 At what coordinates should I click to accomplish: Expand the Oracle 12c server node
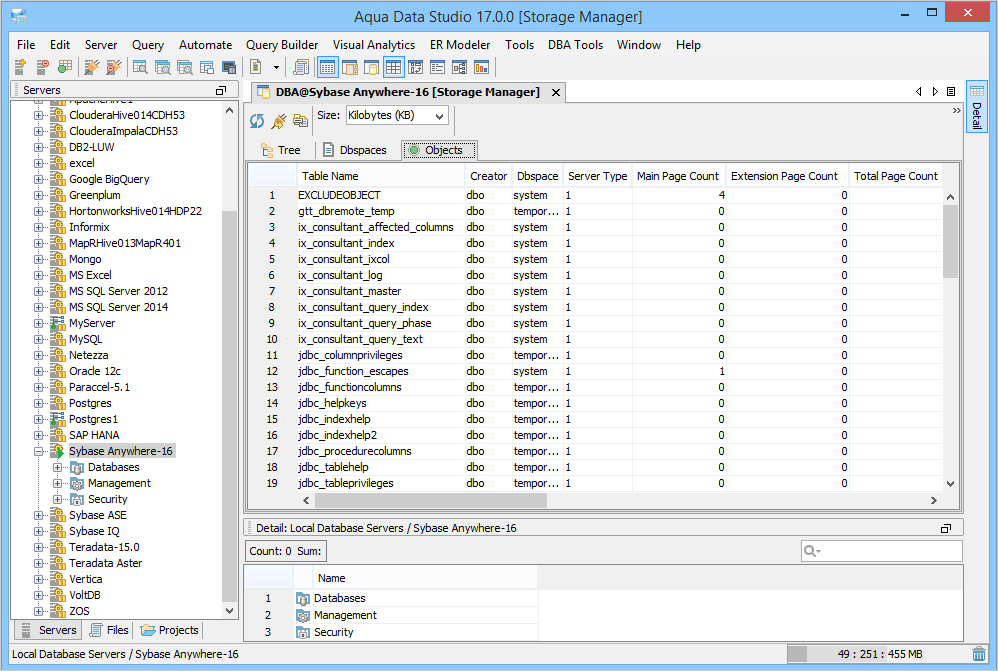point(39,371)
